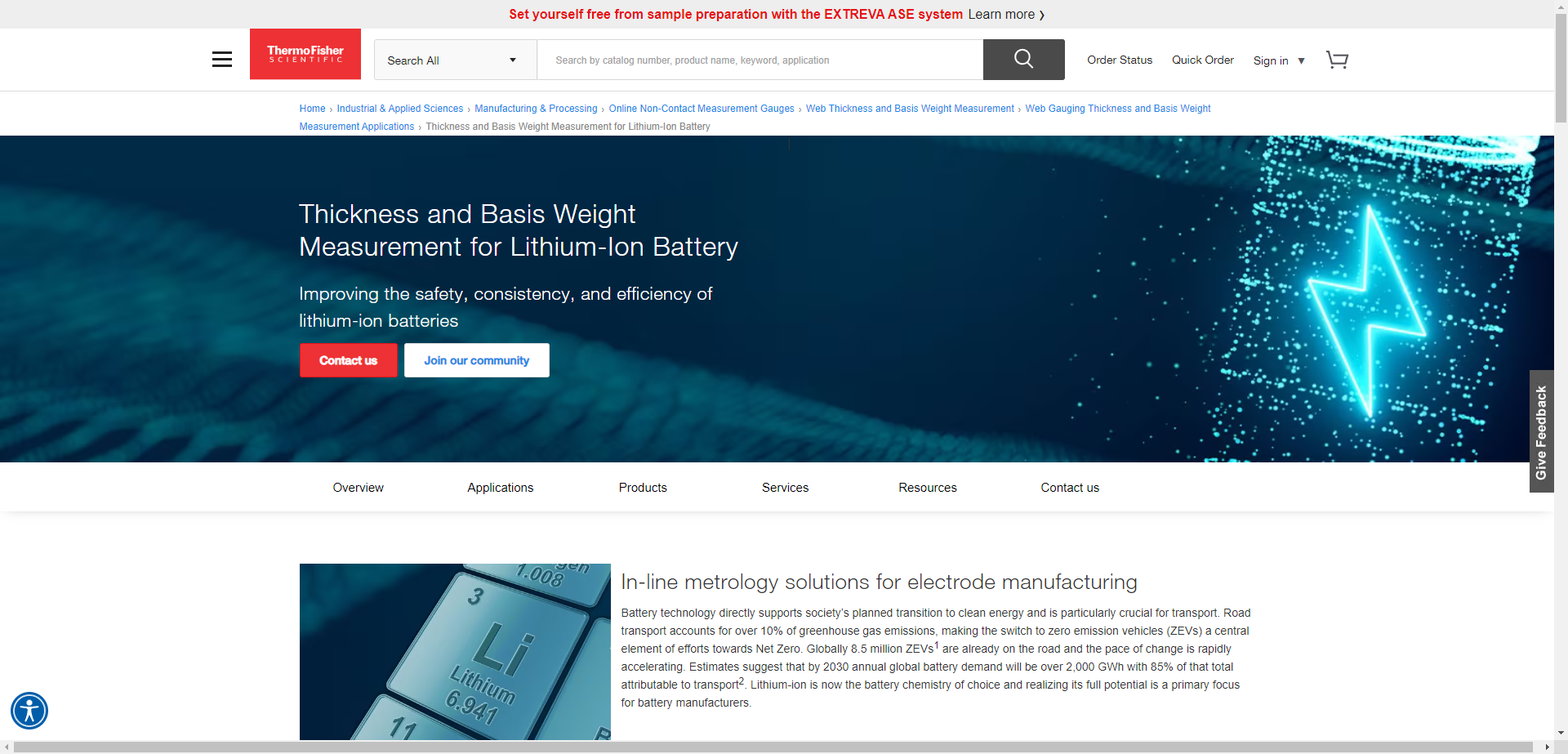Click the 'In-line metrology solutions' heading
This screenshot has width=1568, height=754.
coord(879,582)
